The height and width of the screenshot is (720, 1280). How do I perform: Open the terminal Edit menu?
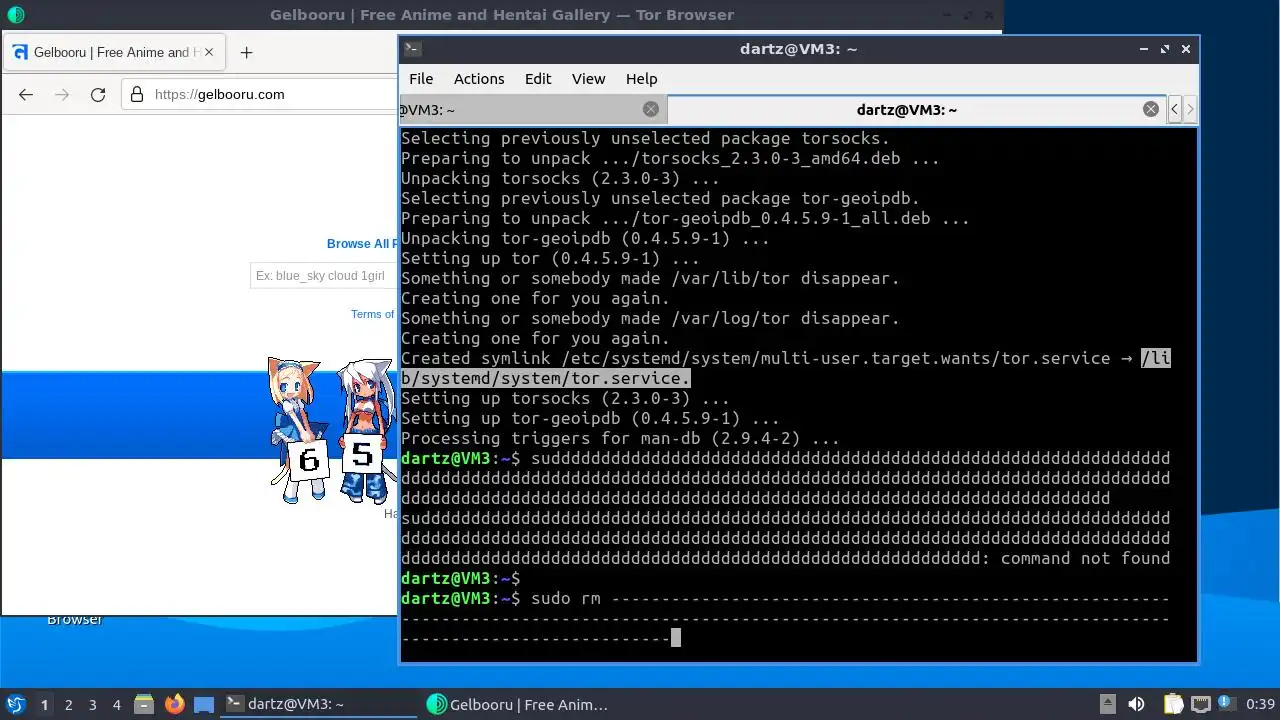tap(538, 79)
